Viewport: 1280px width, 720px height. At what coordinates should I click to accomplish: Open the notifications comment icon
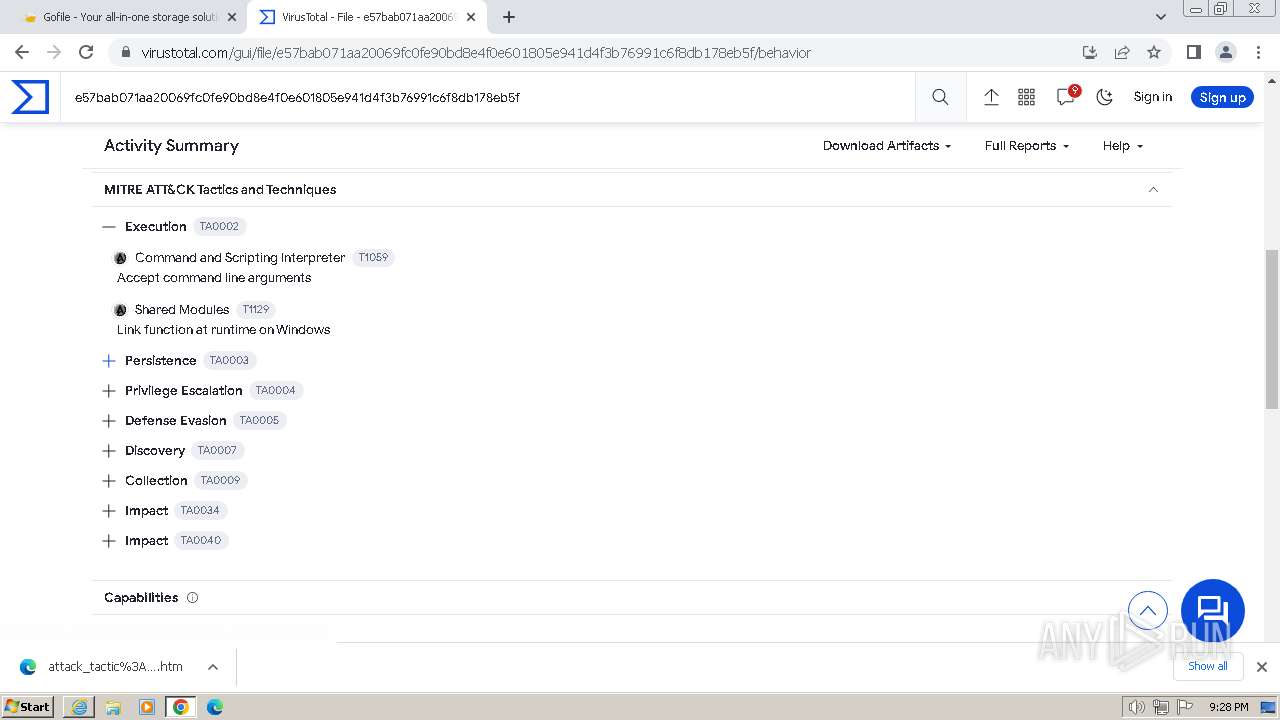click(1066, 97)
